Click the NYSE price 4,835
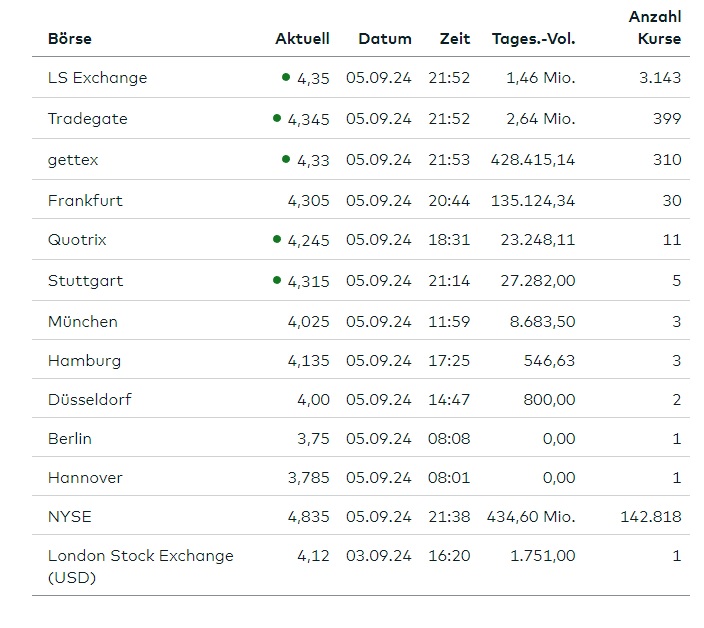The image size is (704, 628). click(308, 516)
